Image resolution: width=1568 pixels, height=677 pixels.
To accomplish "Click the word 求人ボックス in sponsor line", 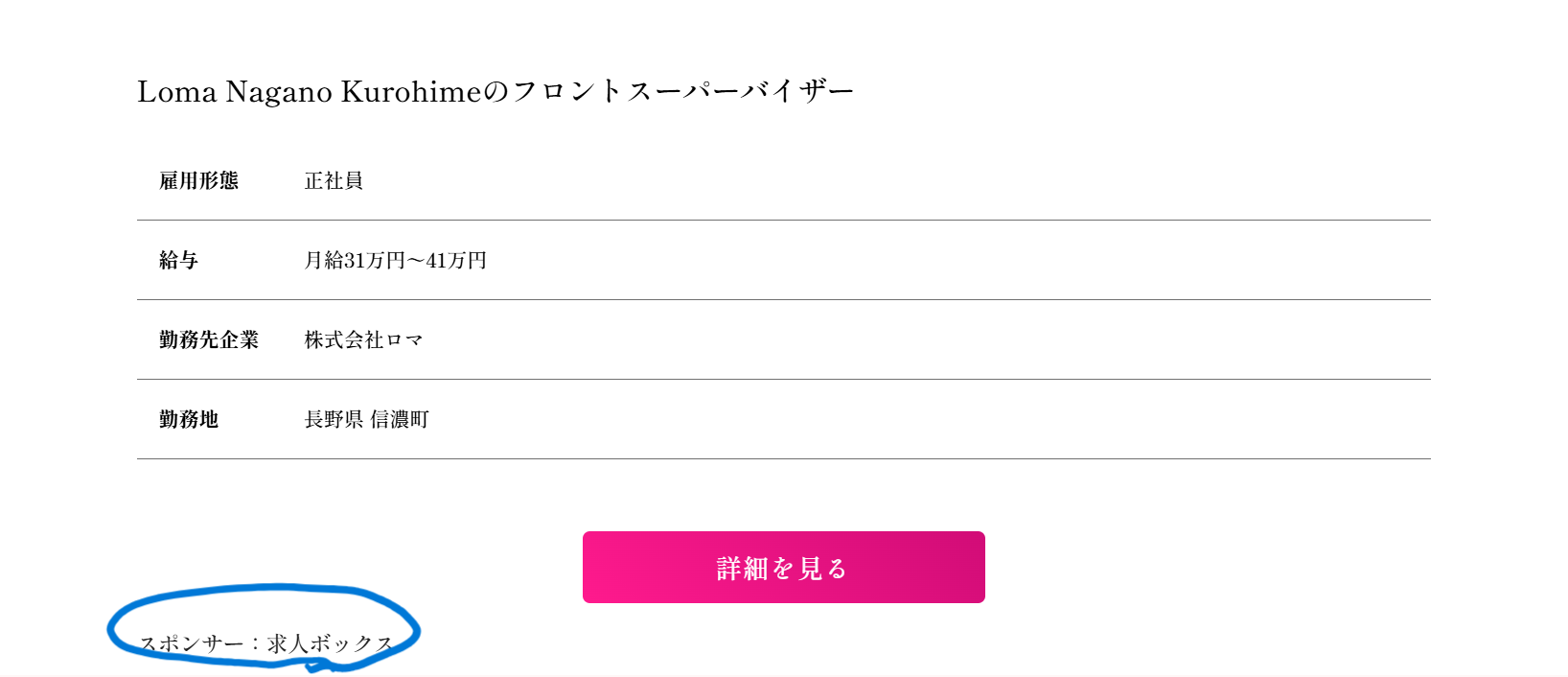I will (x=331, y=643).
